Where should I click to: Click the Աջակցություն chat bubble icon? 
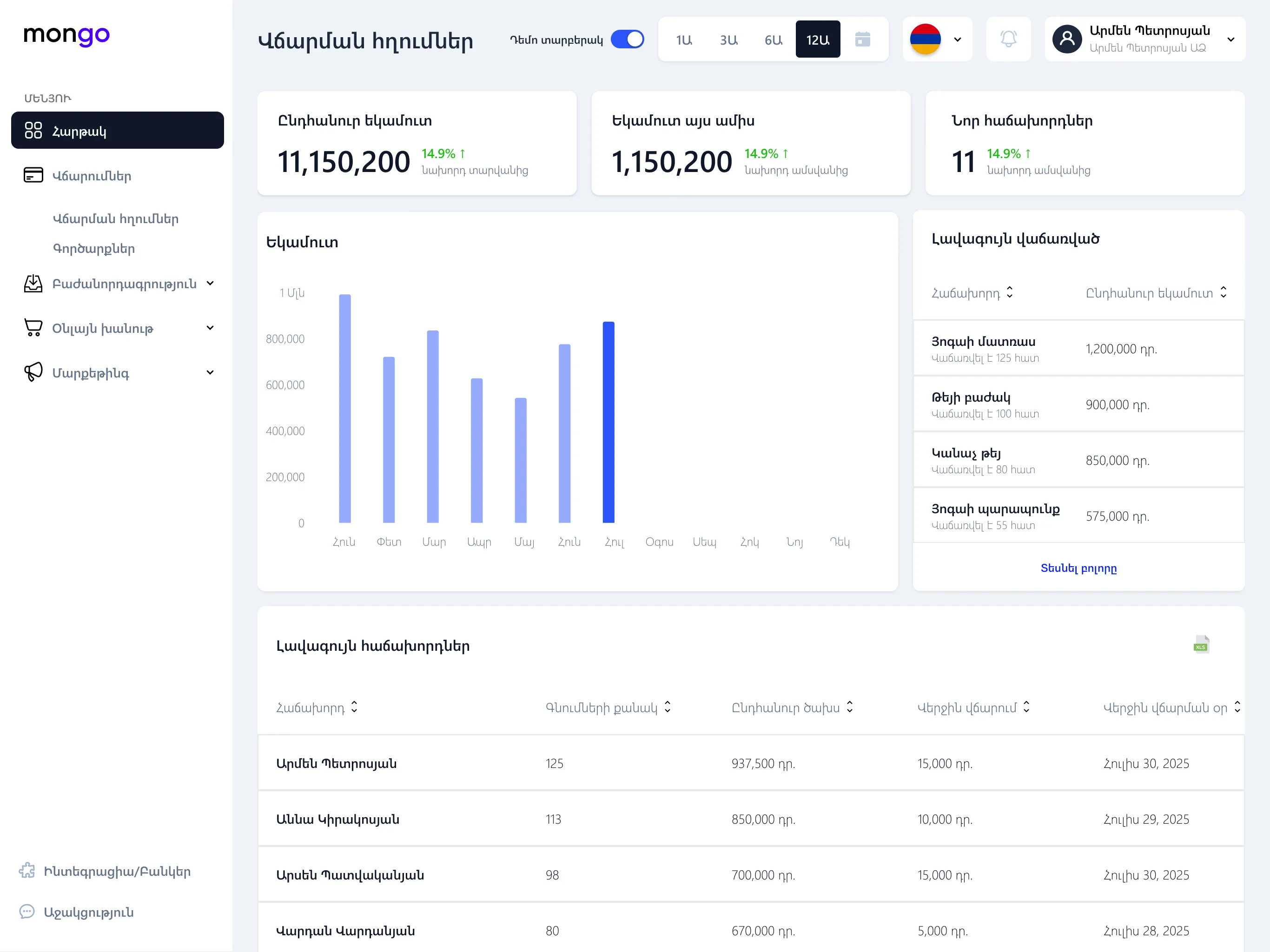26,912
